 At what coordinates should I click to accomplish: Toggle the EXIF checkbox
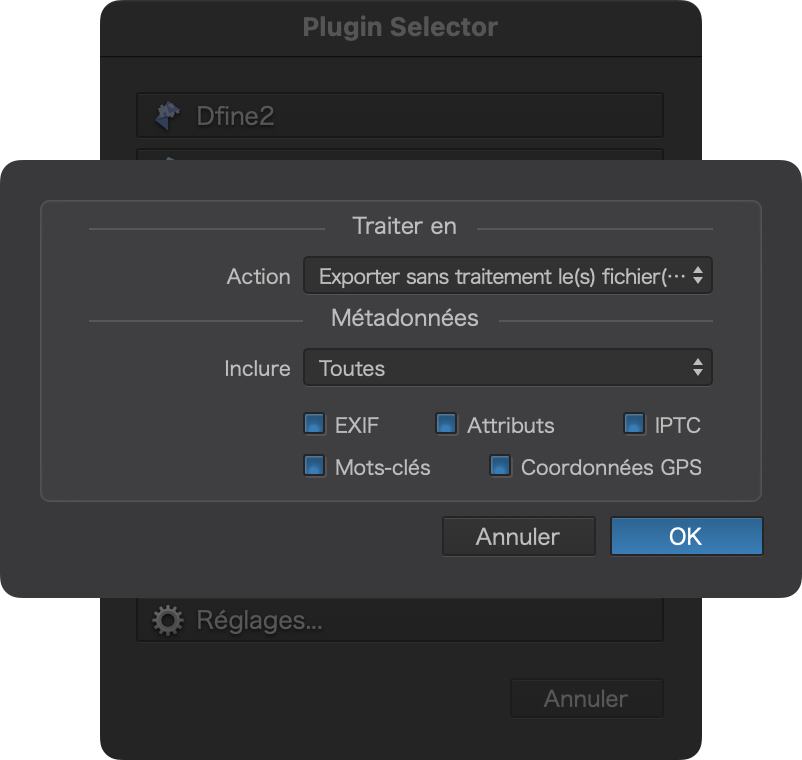tap(314, 424)
